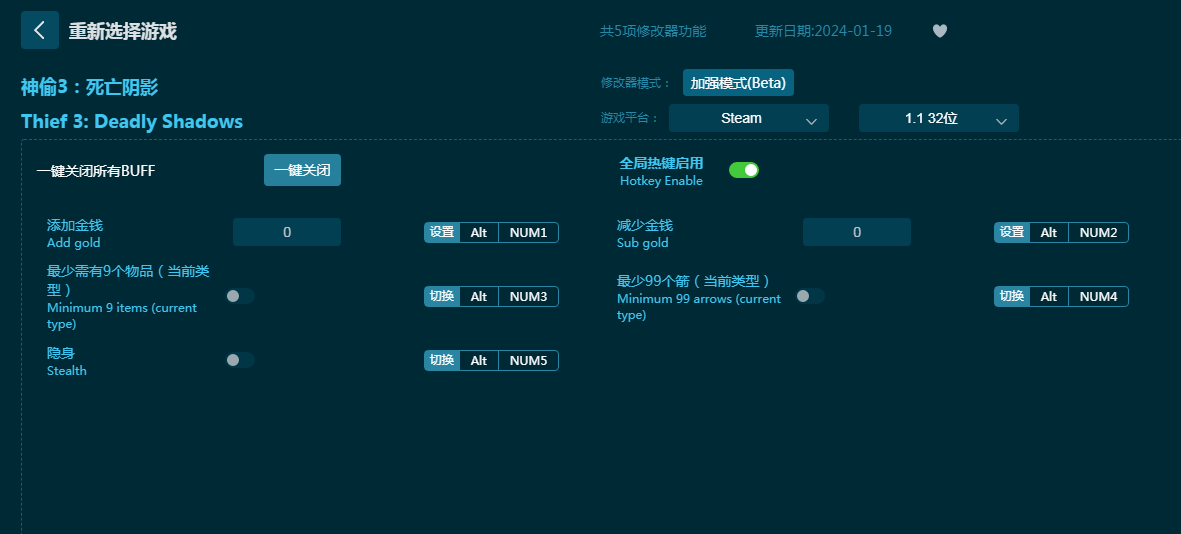Click the NUM3 hotkey key
The width and height of the screenshot is (1181, 534).
pyautogui.click(x=528, y=296)
